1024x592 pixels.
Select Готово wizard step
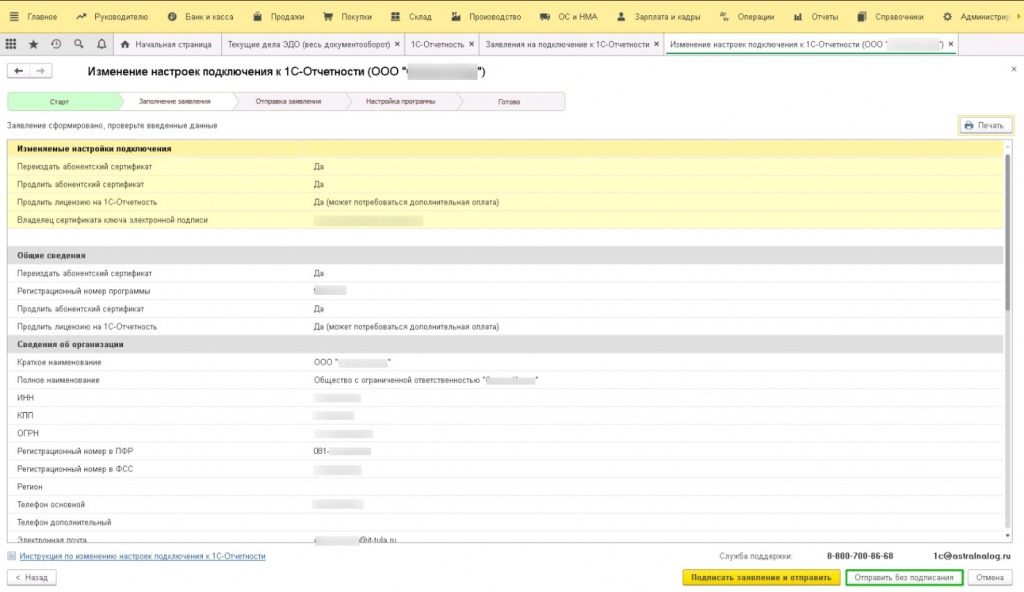pyautogui.click(x=509, y=101)
